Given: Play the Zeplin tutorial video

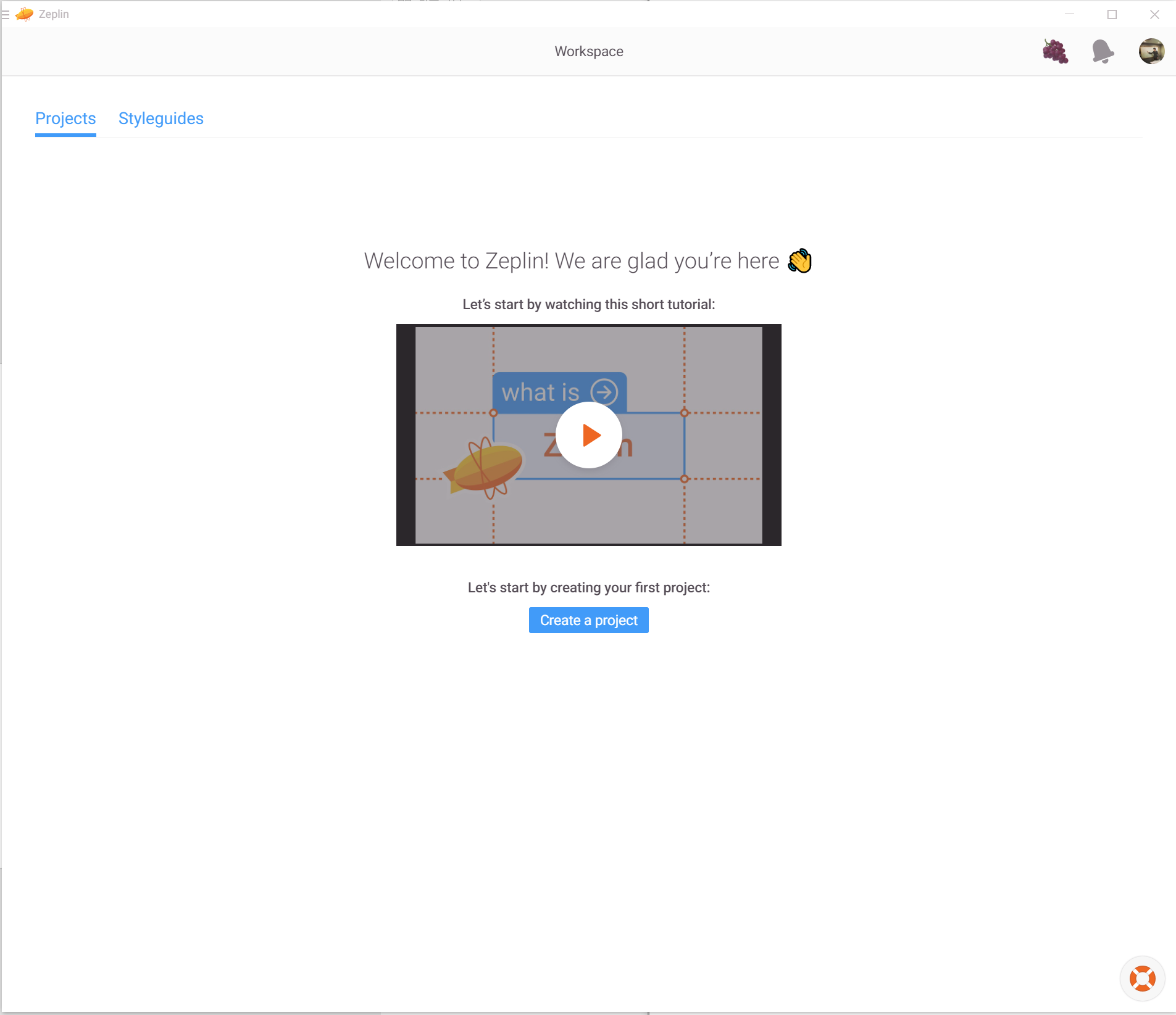Looking at the screenshot, I should point(589,435).
